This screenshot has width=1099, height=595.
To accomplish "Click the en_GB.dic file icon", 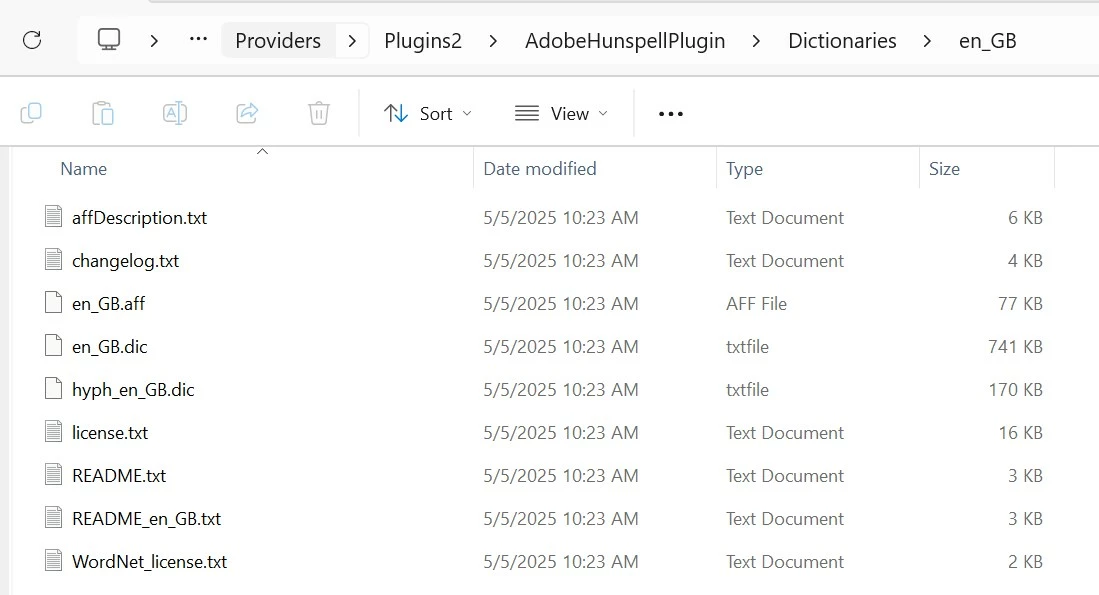I will click(53, 346).
